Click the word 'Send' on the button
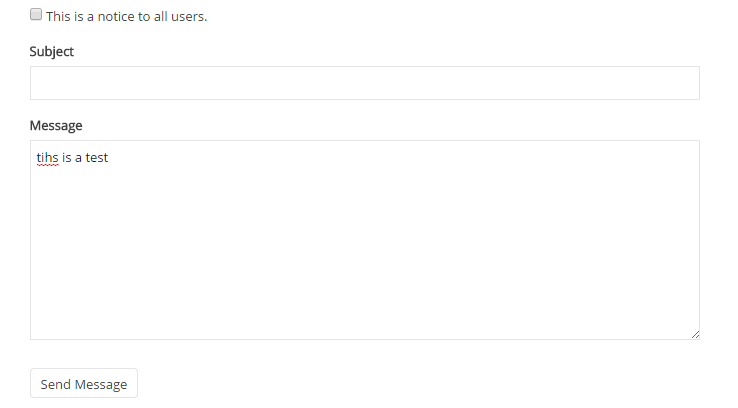Screen dimensions: 738x408 point(57,384)
